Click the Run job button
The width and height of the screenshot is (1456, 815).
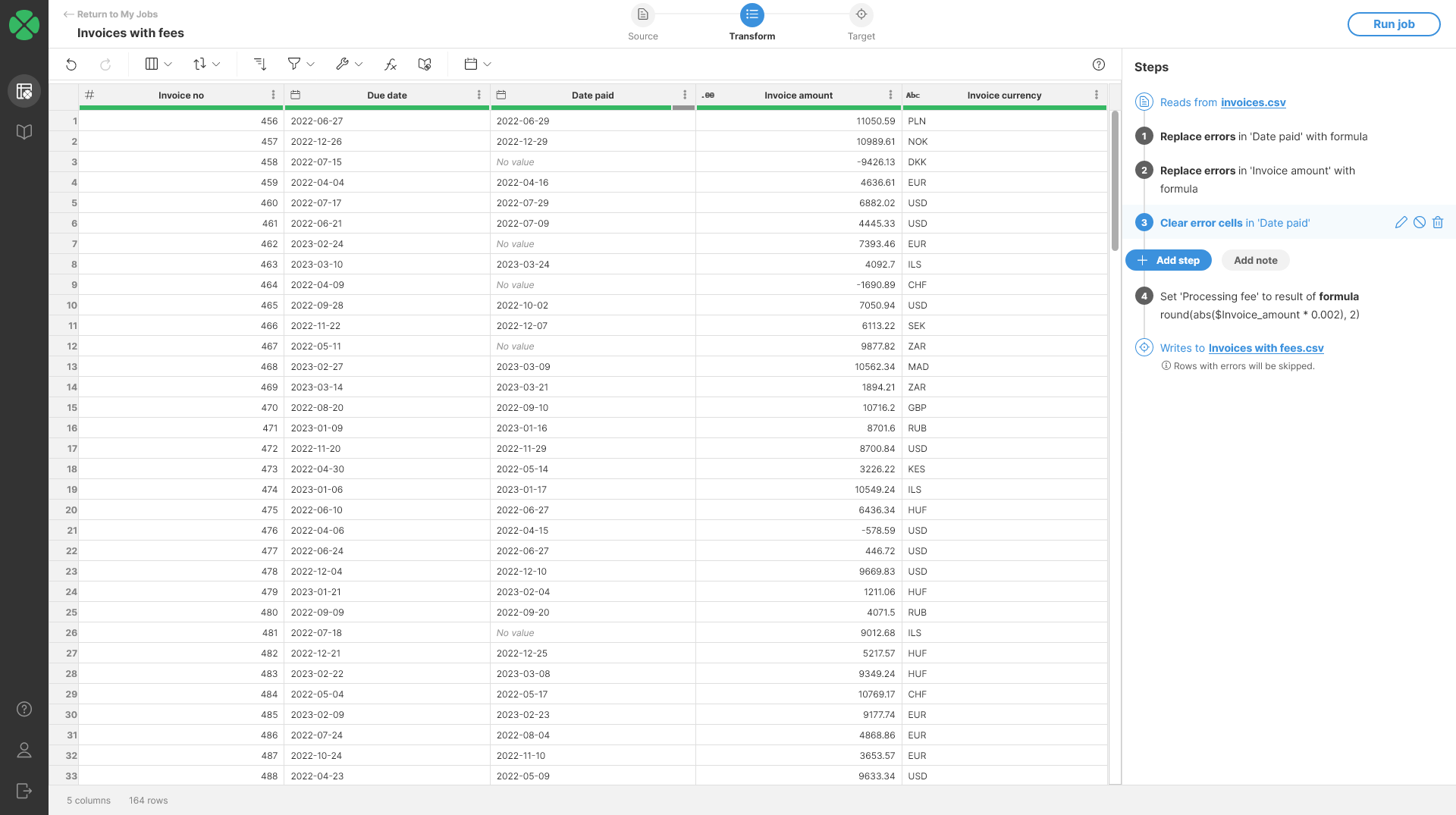coord(1394,24)
